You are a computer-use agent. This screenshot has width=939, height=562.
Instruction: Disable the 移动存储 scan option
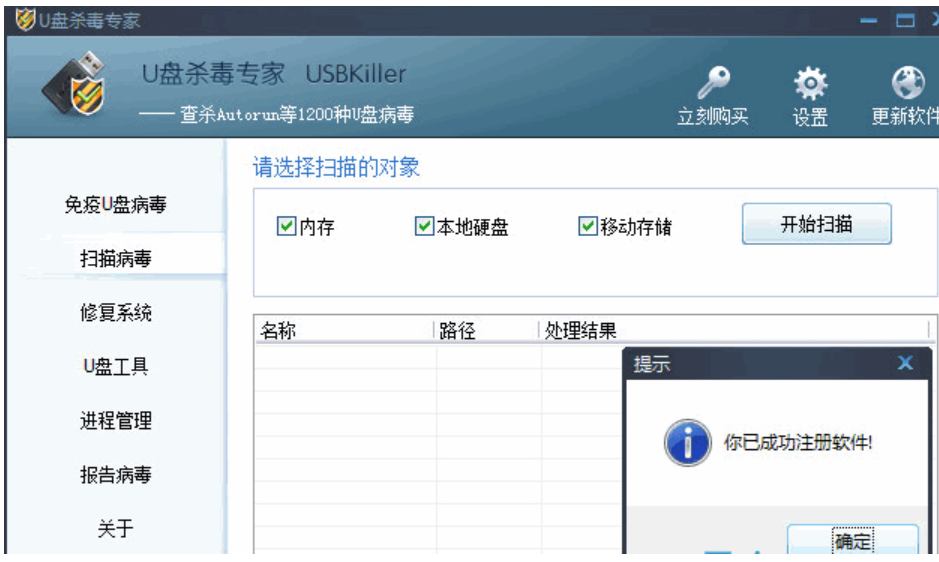[x=588, y=227]
